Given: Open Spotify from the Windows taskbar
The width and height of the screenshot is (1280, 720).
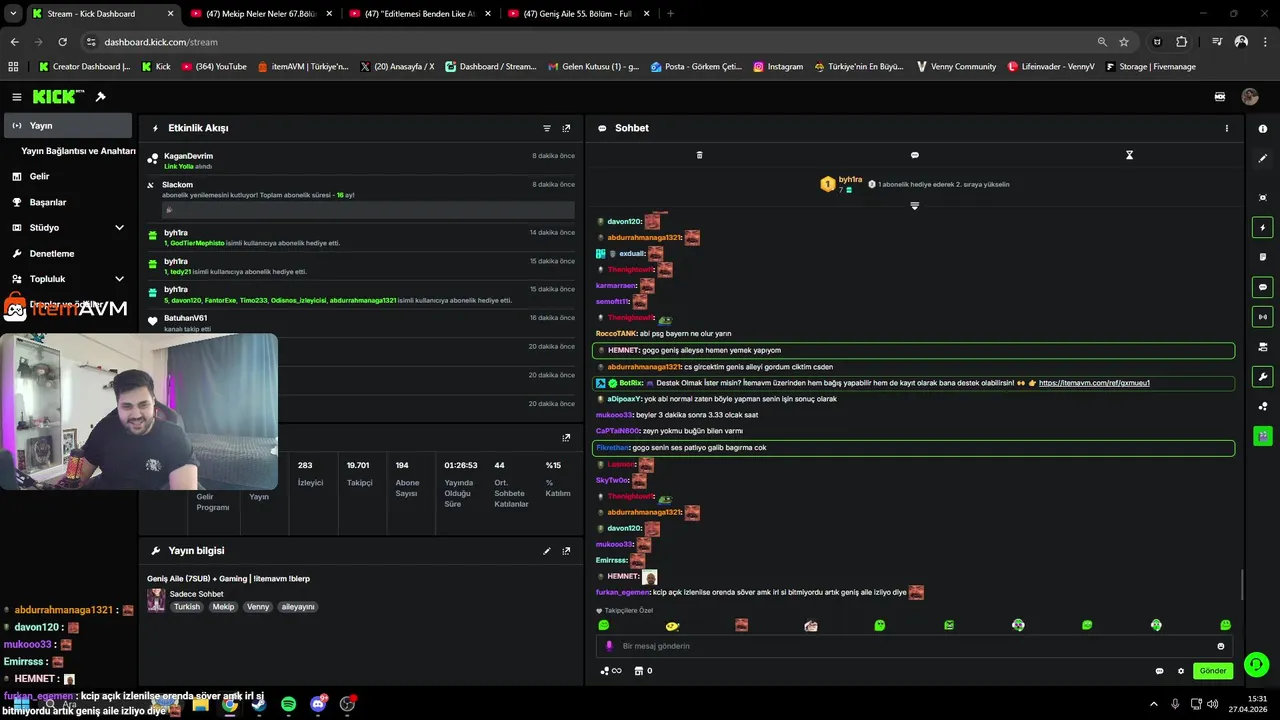Looking at the screenshot, I should [x=288, y=704].
